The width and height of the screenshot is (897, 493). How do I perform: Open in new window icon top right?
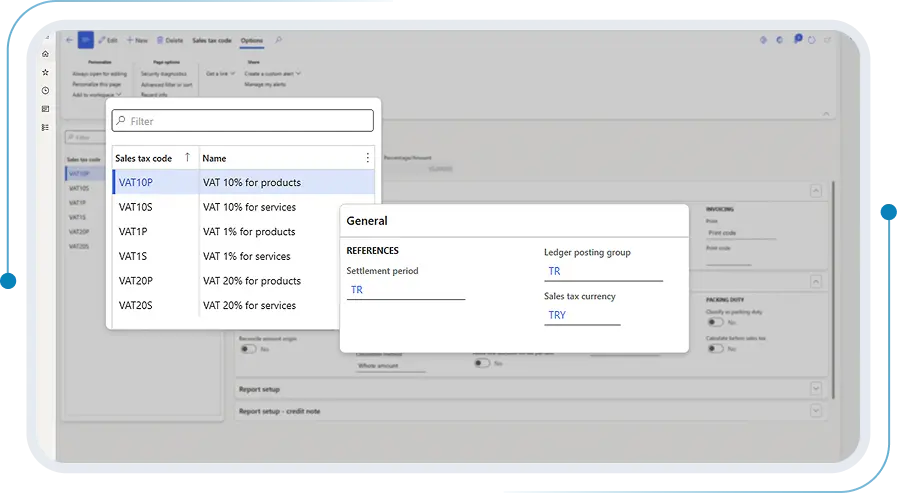click(827, 40)
